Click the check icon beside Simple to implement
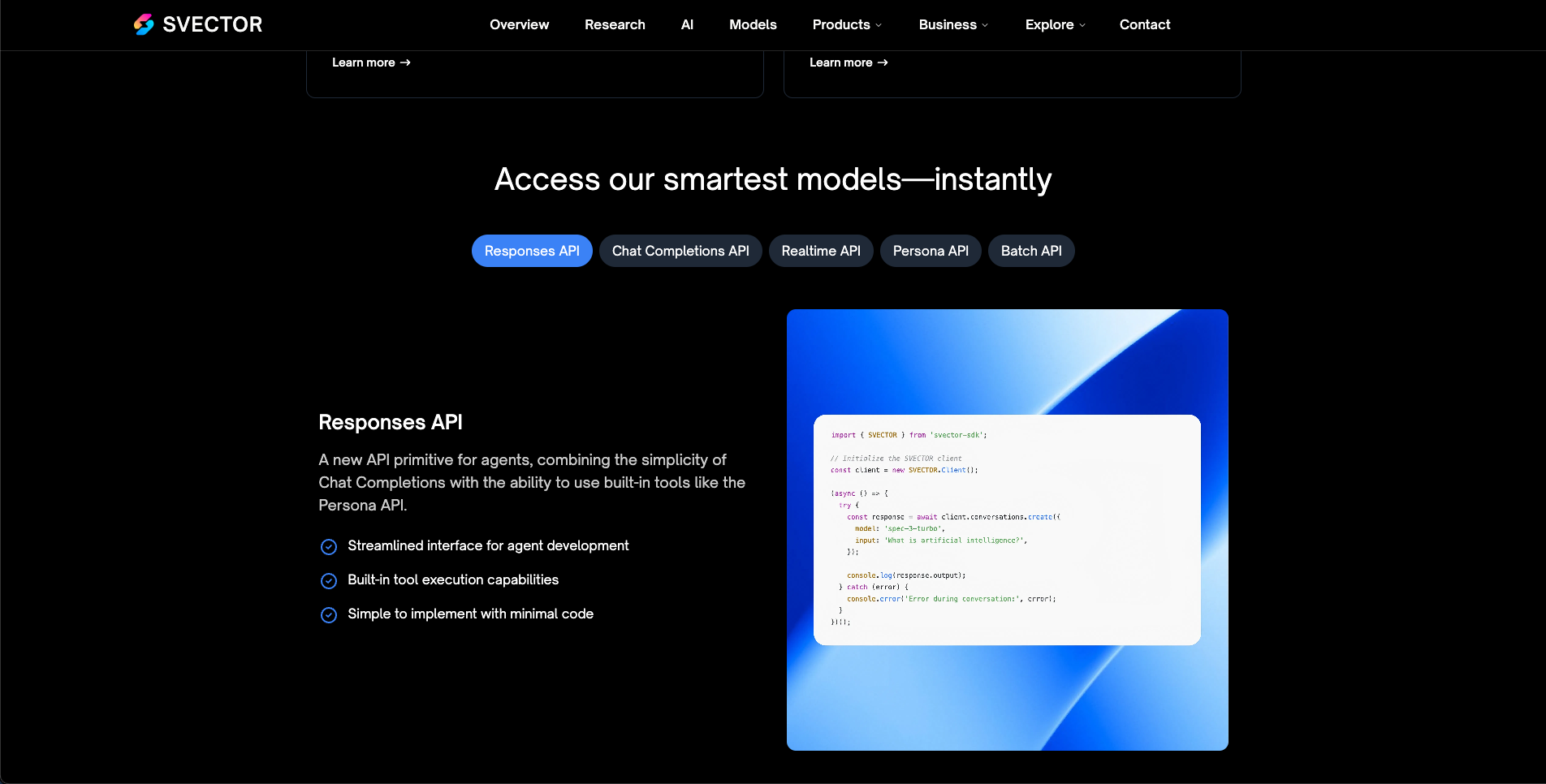Viewport: 1546px width, 784px height. pyautogui.click(x=329, y=615)
